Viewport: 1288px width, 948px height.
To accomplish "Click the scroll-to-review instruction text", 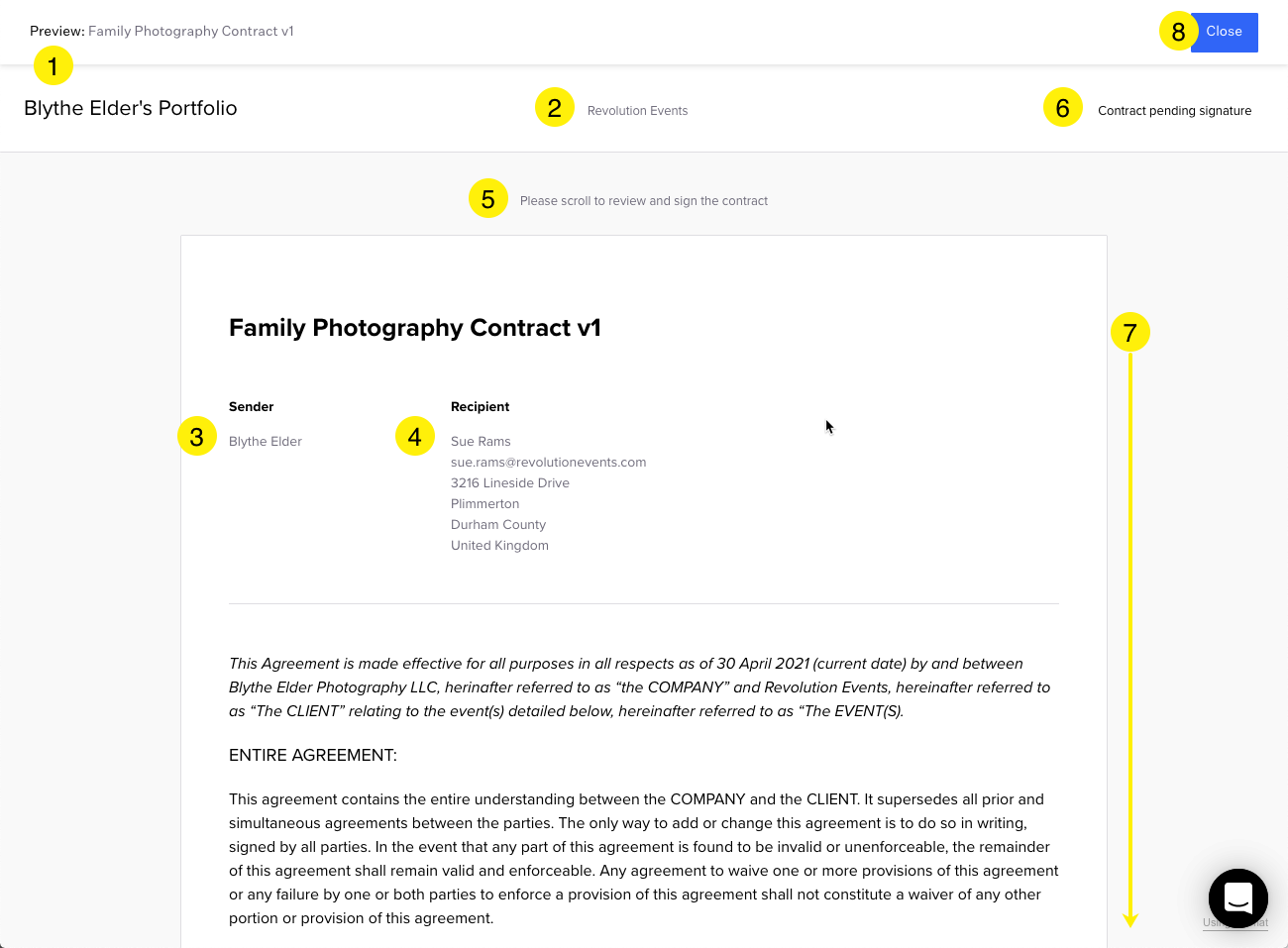I will coord(644,201).
